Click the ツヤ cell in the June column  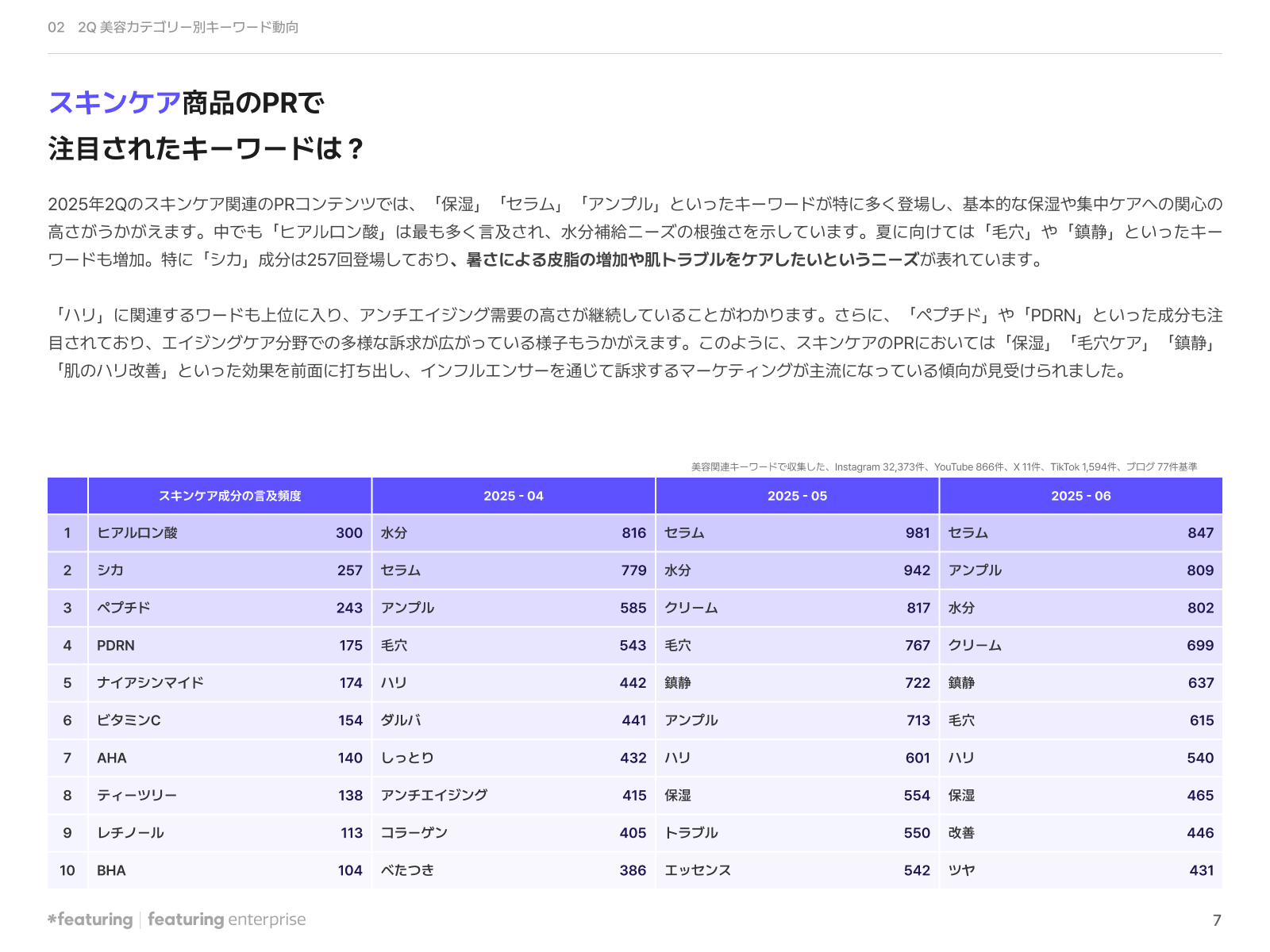[961, 870]
